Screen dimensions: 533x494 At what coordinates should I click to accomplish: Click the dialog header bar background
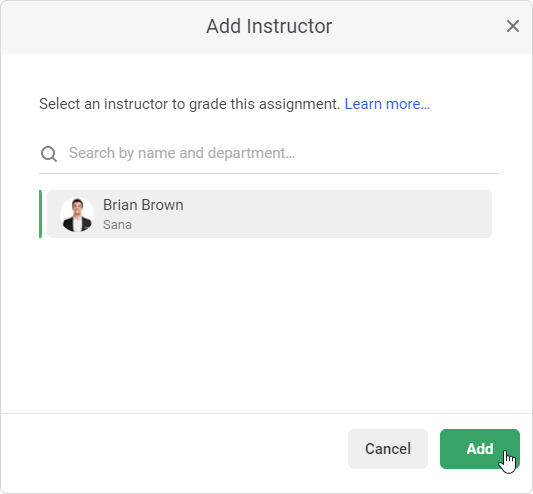pos(102,27)
